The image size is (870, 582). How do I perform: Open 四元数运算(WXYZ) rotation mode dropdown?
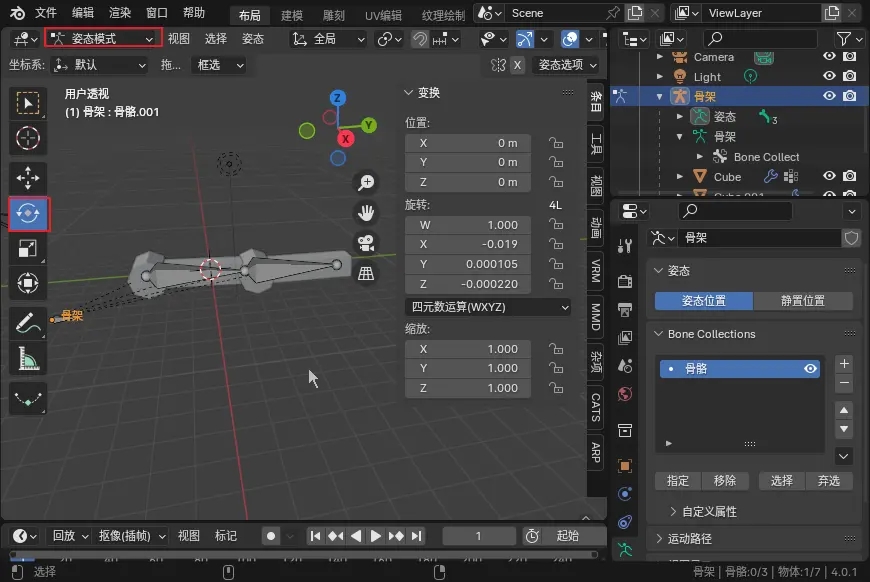488,307
